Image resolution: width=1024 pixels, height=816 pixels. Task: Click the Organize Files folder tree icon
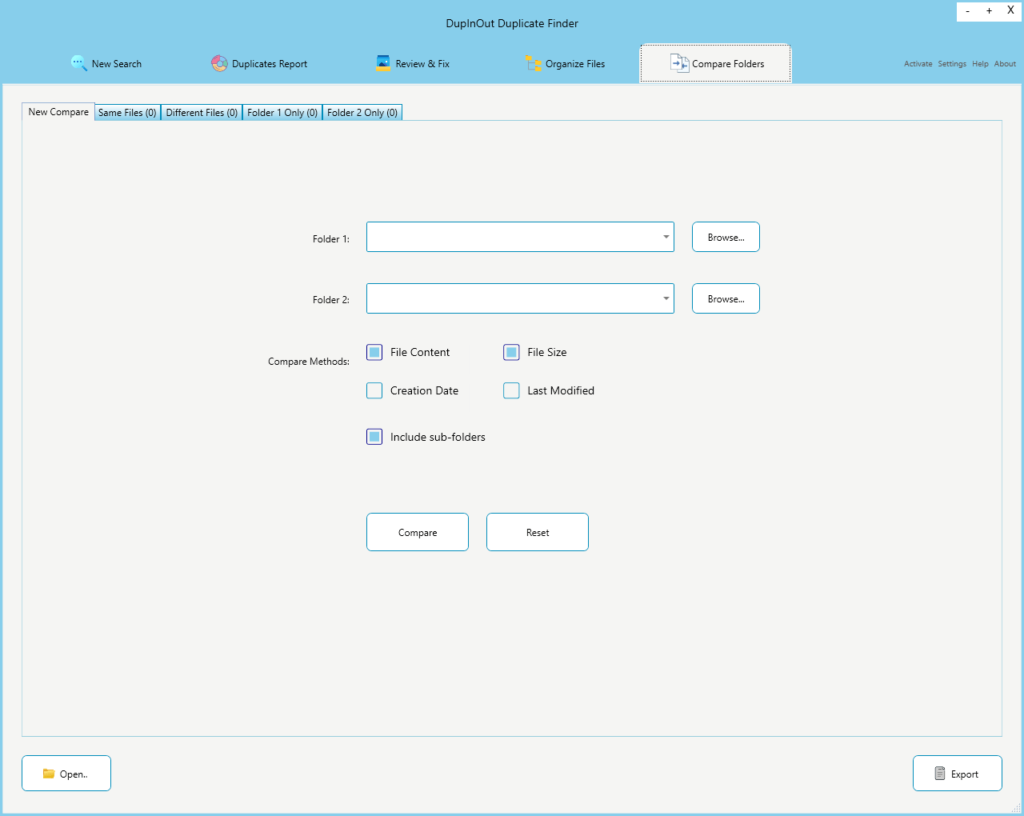533,63
